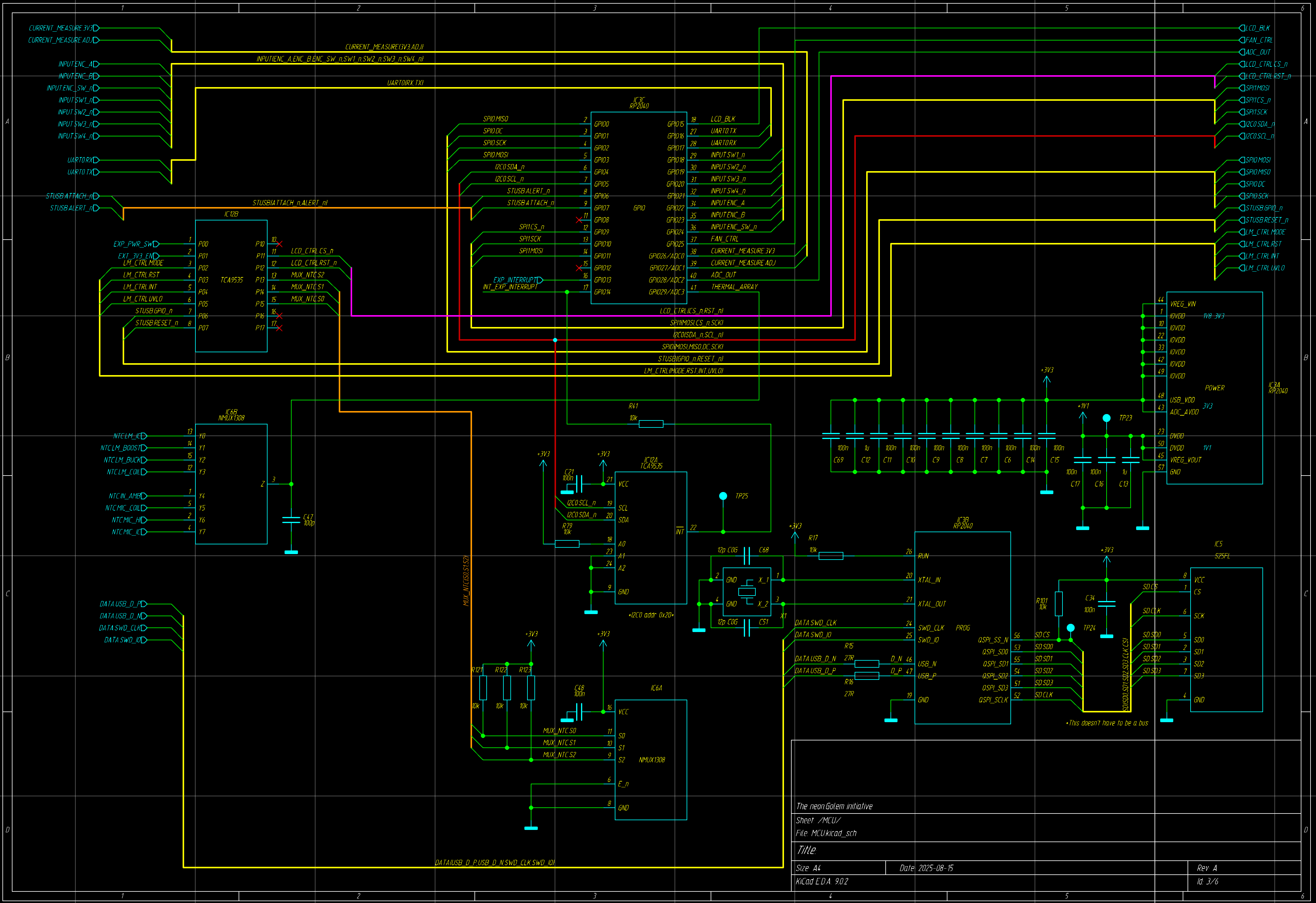
Task: Select the IC12B TCA9535 reference text
Action: (x=231, y=214)
